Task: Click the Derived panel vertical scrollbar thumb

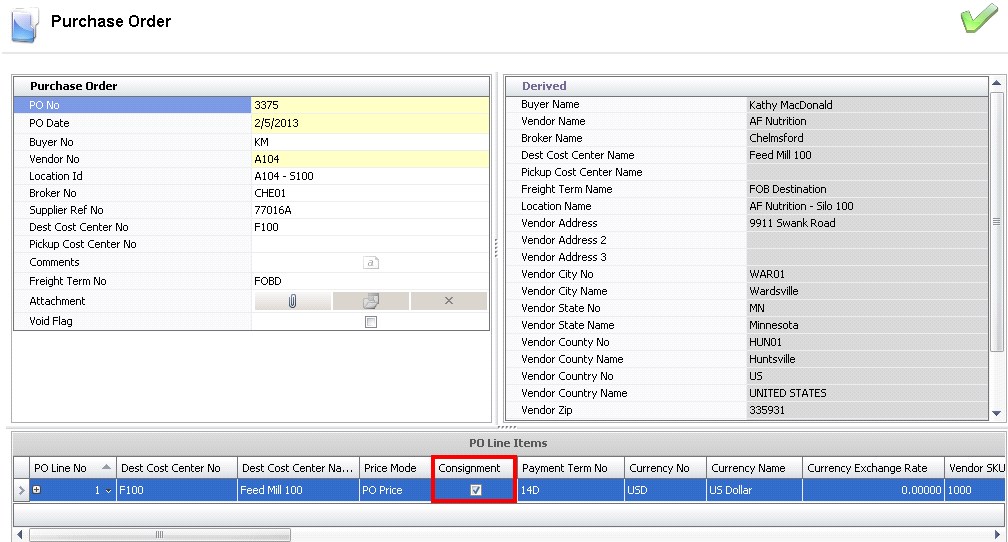Action: pos(996,222)
